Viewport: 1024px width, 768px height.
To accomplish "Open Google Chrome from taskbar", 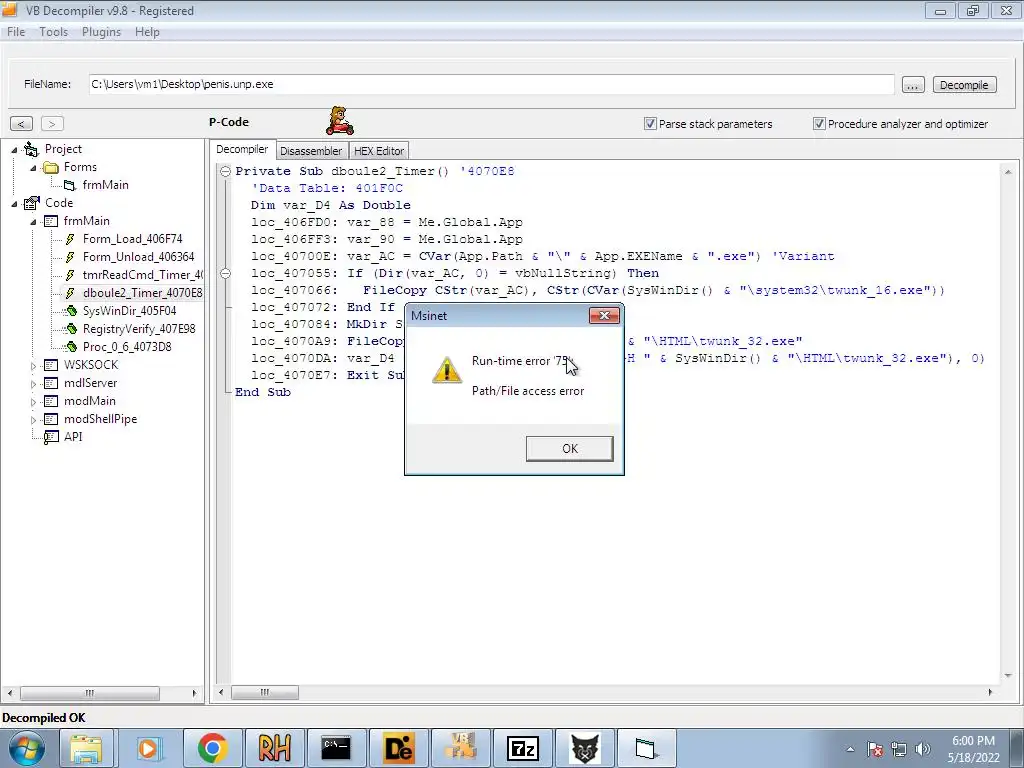I will click(x=212, y=748).
